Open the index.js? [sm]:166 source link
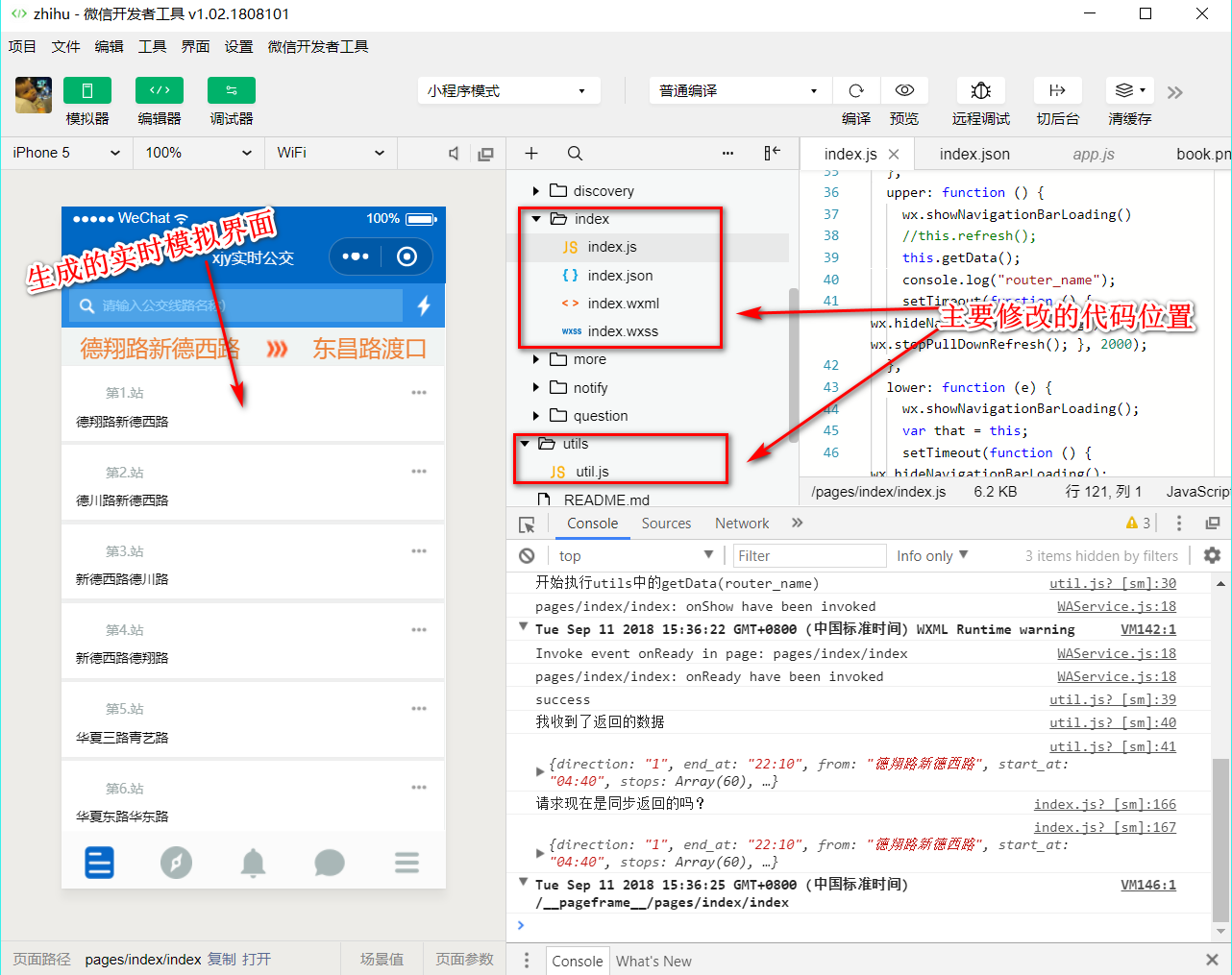The height and width of the screenshot is (975, 1232). pyautogui.click(x=1105, y=804)
